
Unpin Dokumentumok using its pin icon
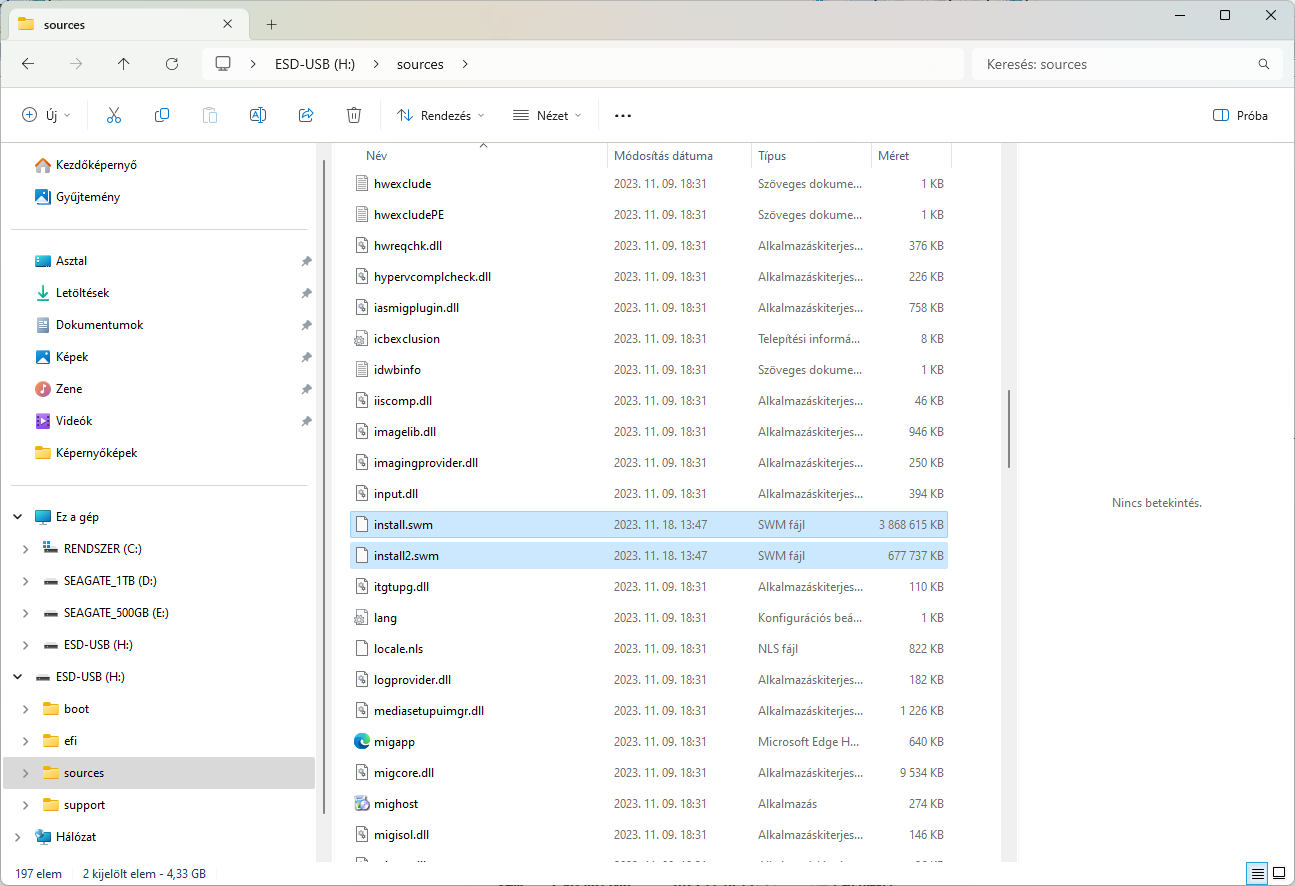306,325
